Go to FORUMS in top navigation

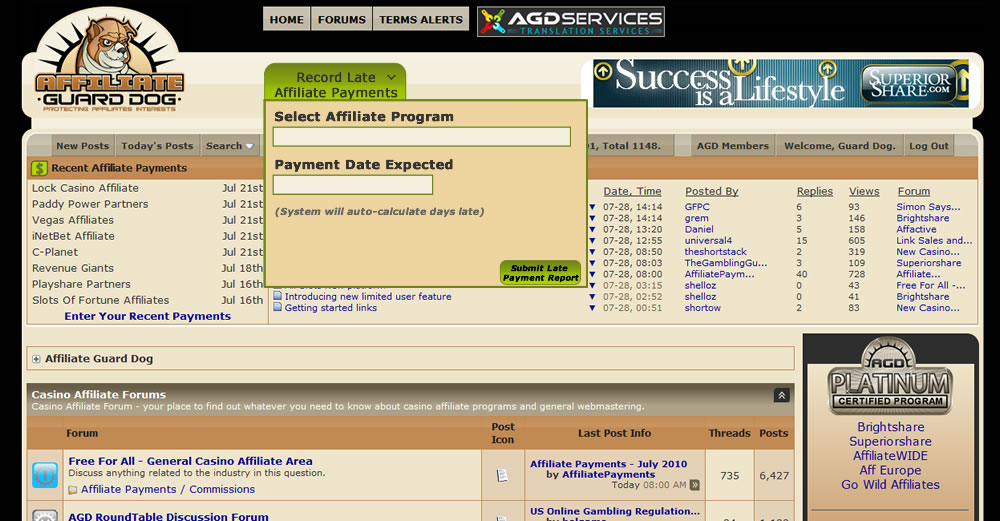[x=342, y=19]
